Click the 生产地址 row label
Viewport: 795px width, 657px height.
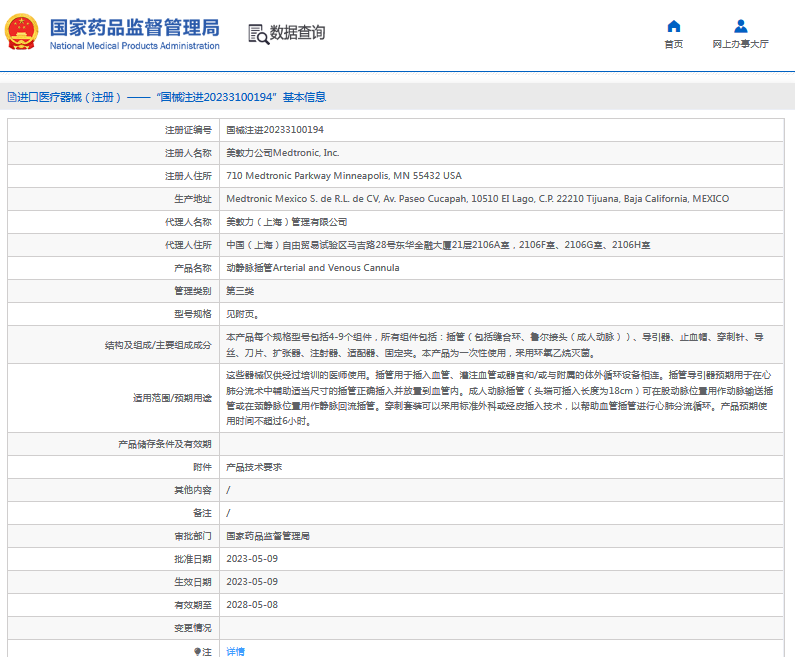193,199
